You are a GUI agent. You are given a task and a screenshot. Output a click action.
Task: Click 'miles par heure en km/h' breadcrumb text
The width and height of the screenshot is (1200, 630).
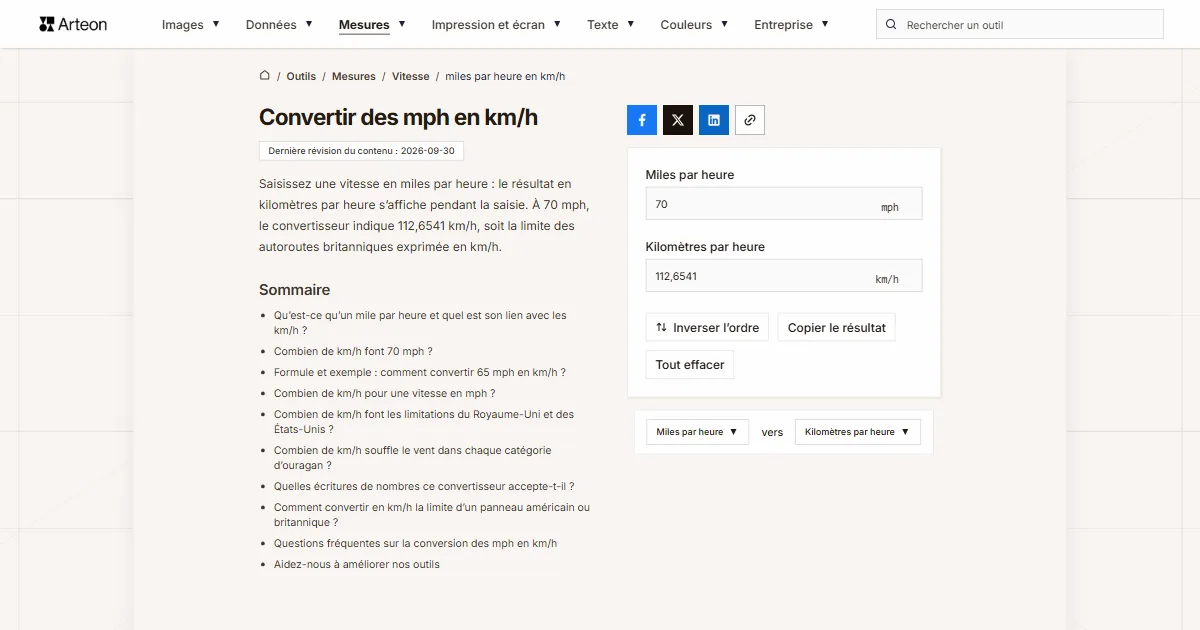pyautogui.click(x=505, y=76)
